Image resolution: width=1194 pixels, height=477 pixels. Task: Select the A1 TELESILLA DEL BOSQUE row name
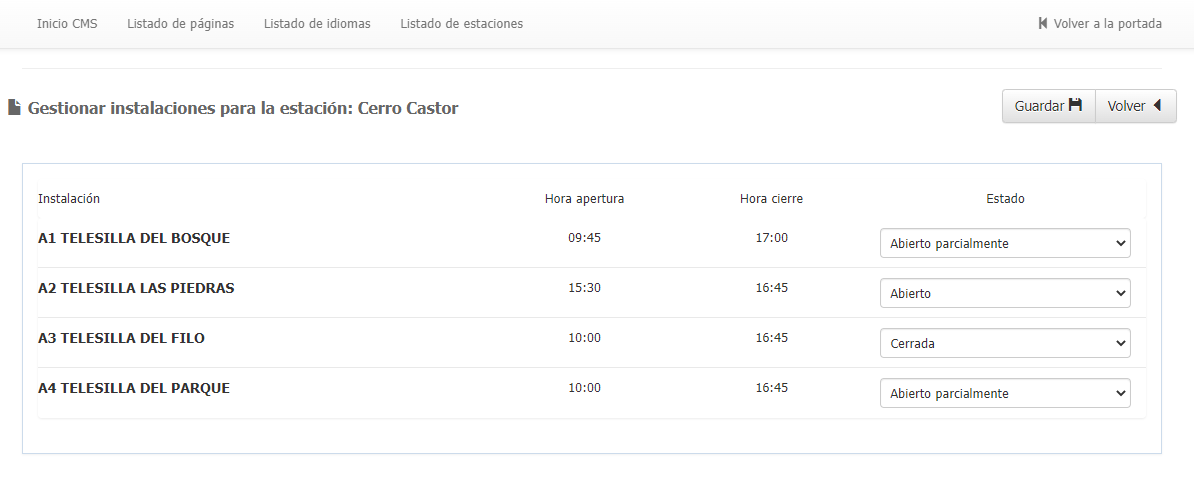click(134, 238)
